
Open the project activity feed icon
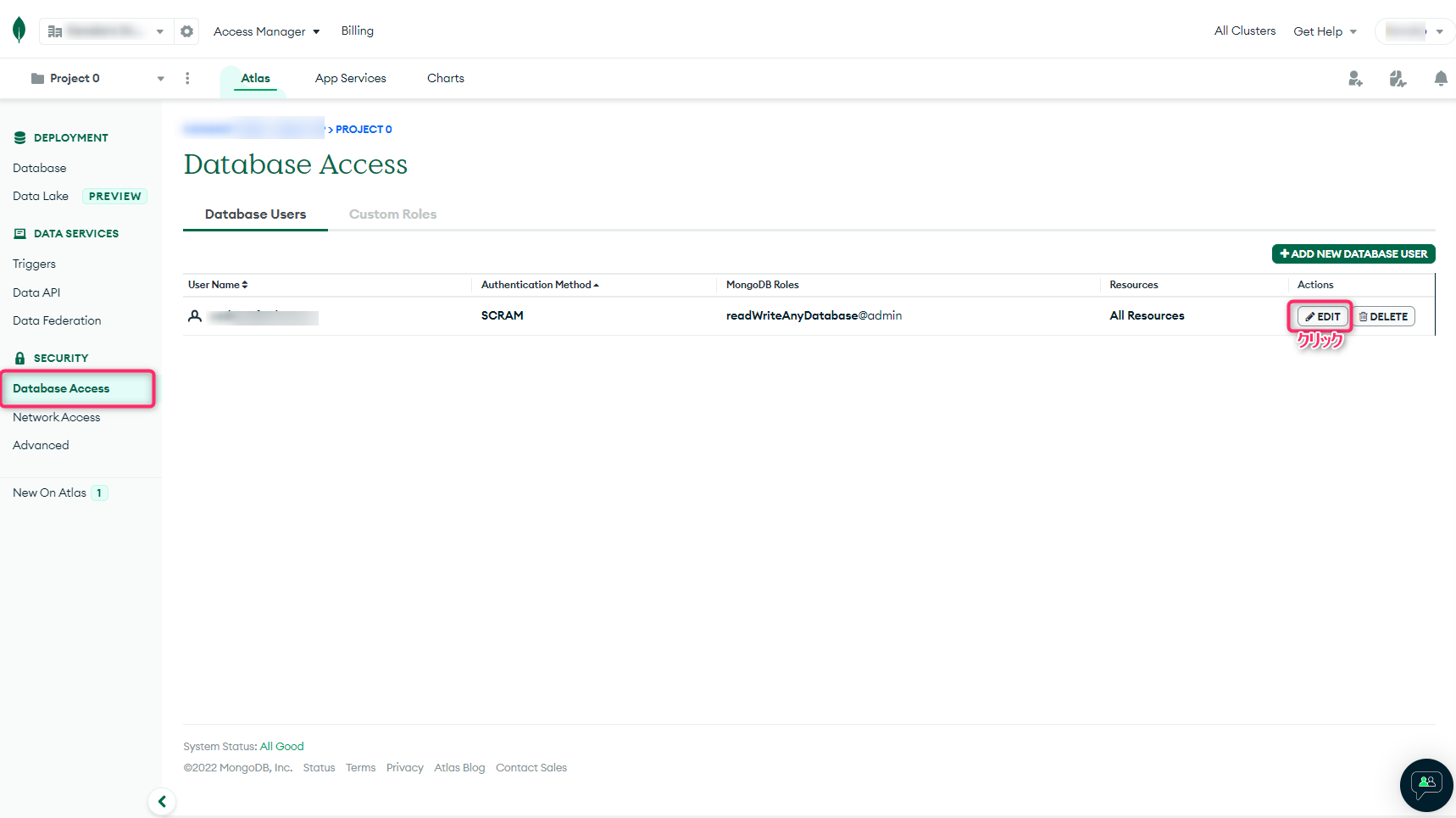tap(1398, 78)
